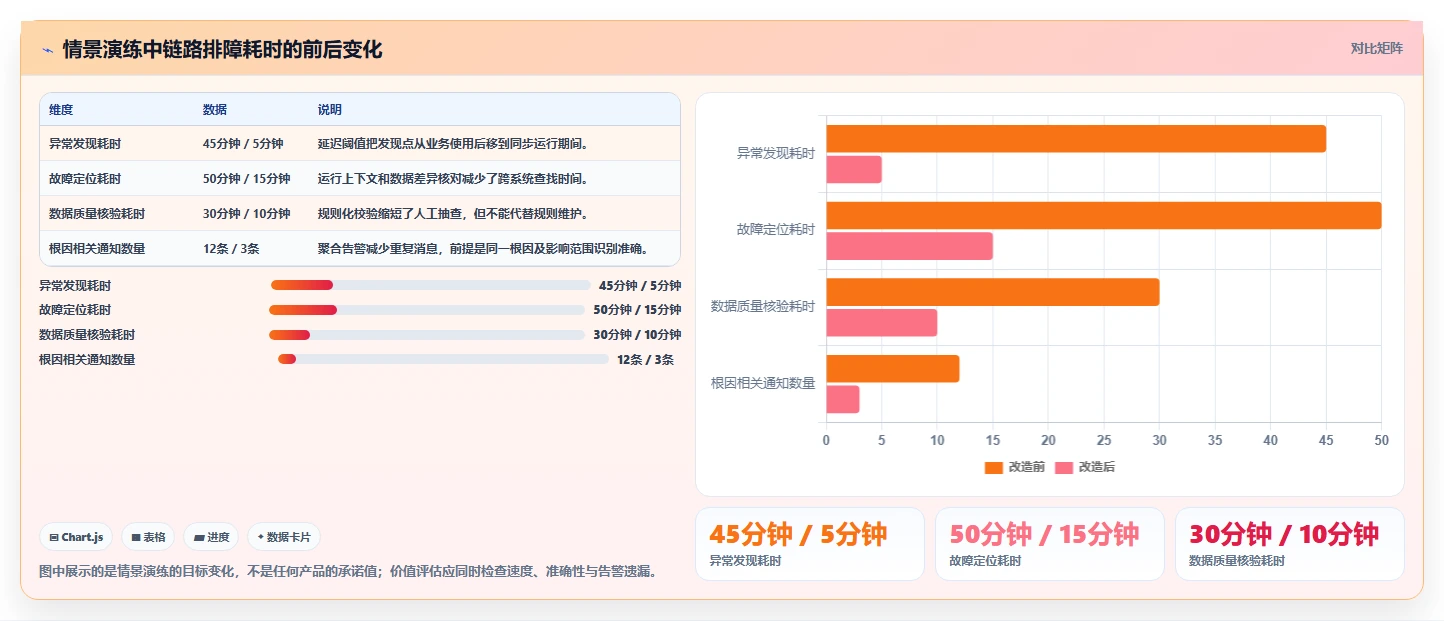Click the 故障定位耗时 chart axis label
Image resolution: width=1444 pixels, height=621 pixels.
coord(776,230)
